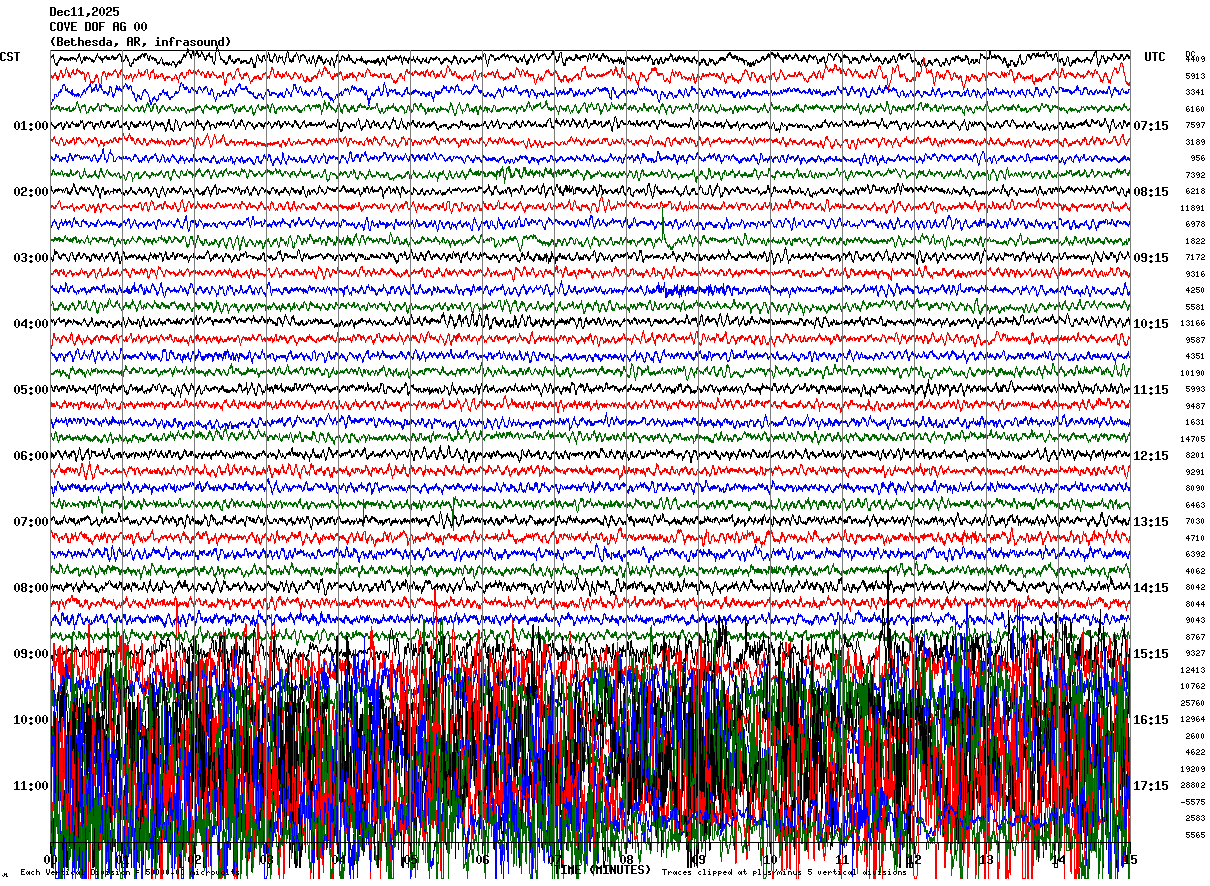
Task: Click the 10:15 UTC row label
Action: click(x=1151, y=324)
